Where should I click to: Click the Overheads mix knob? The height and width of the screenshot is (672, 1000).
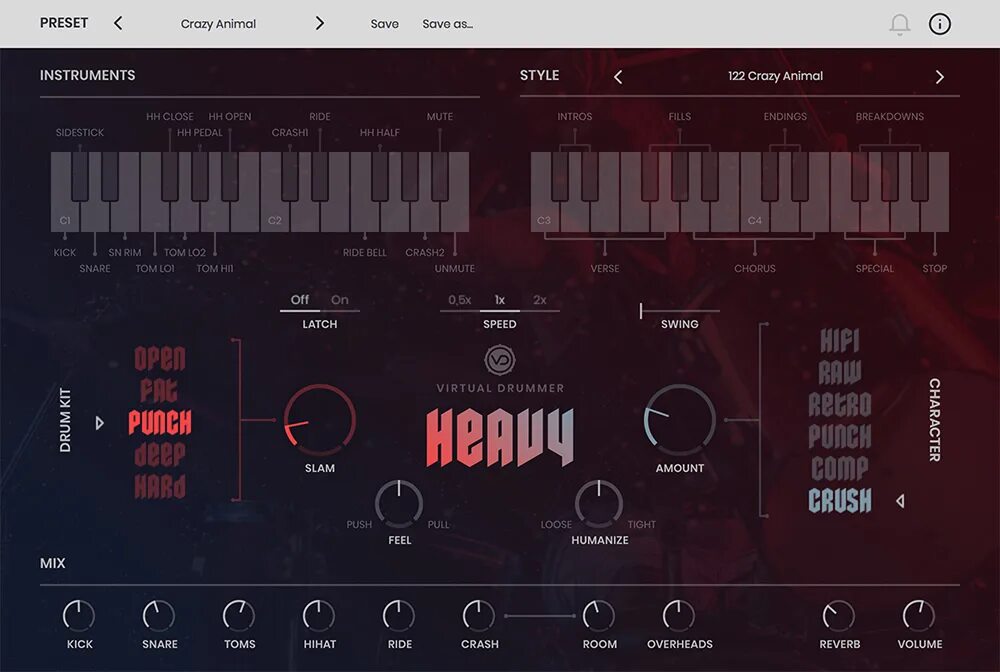[x=679, y=616]
